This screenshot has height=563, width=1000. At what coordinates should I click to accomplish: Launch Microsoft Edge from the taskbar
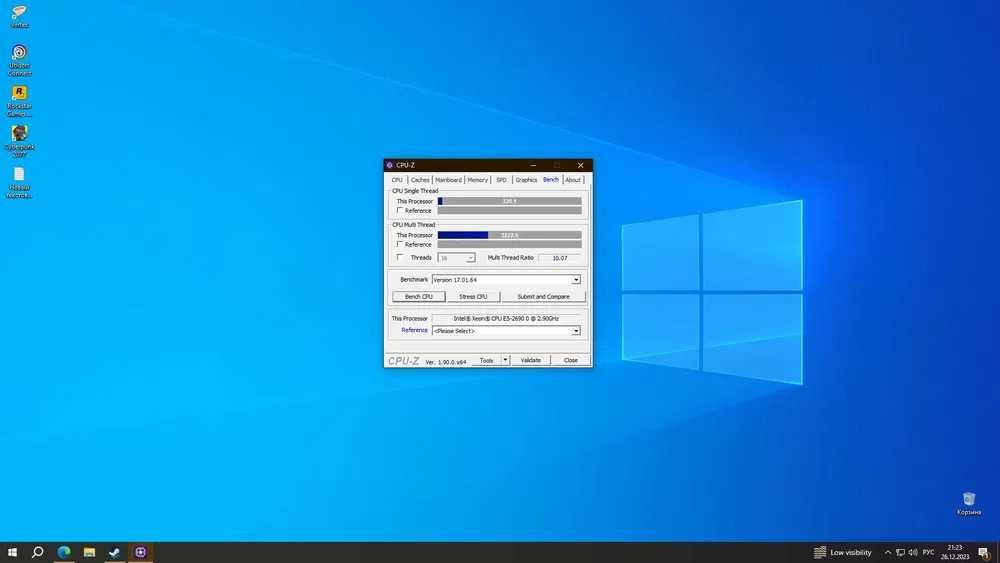click(x=64, y=552)
